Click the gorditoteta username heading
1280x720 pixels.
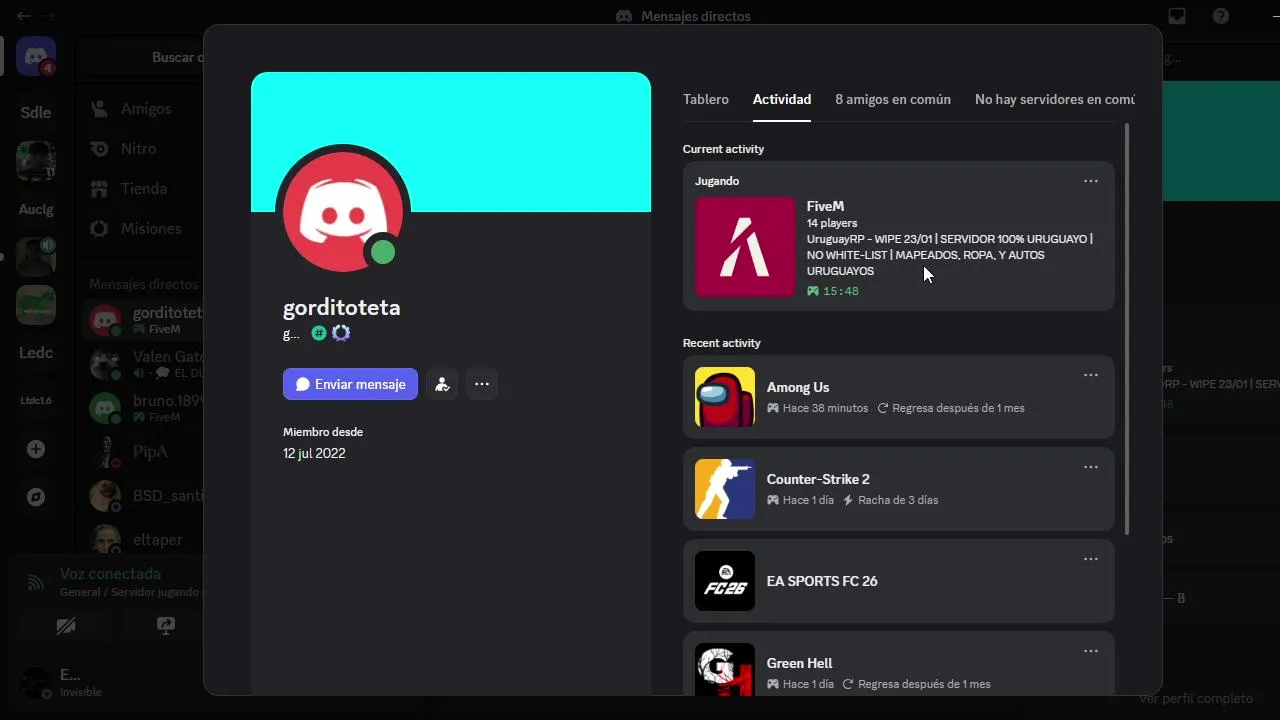click(342, 307)
